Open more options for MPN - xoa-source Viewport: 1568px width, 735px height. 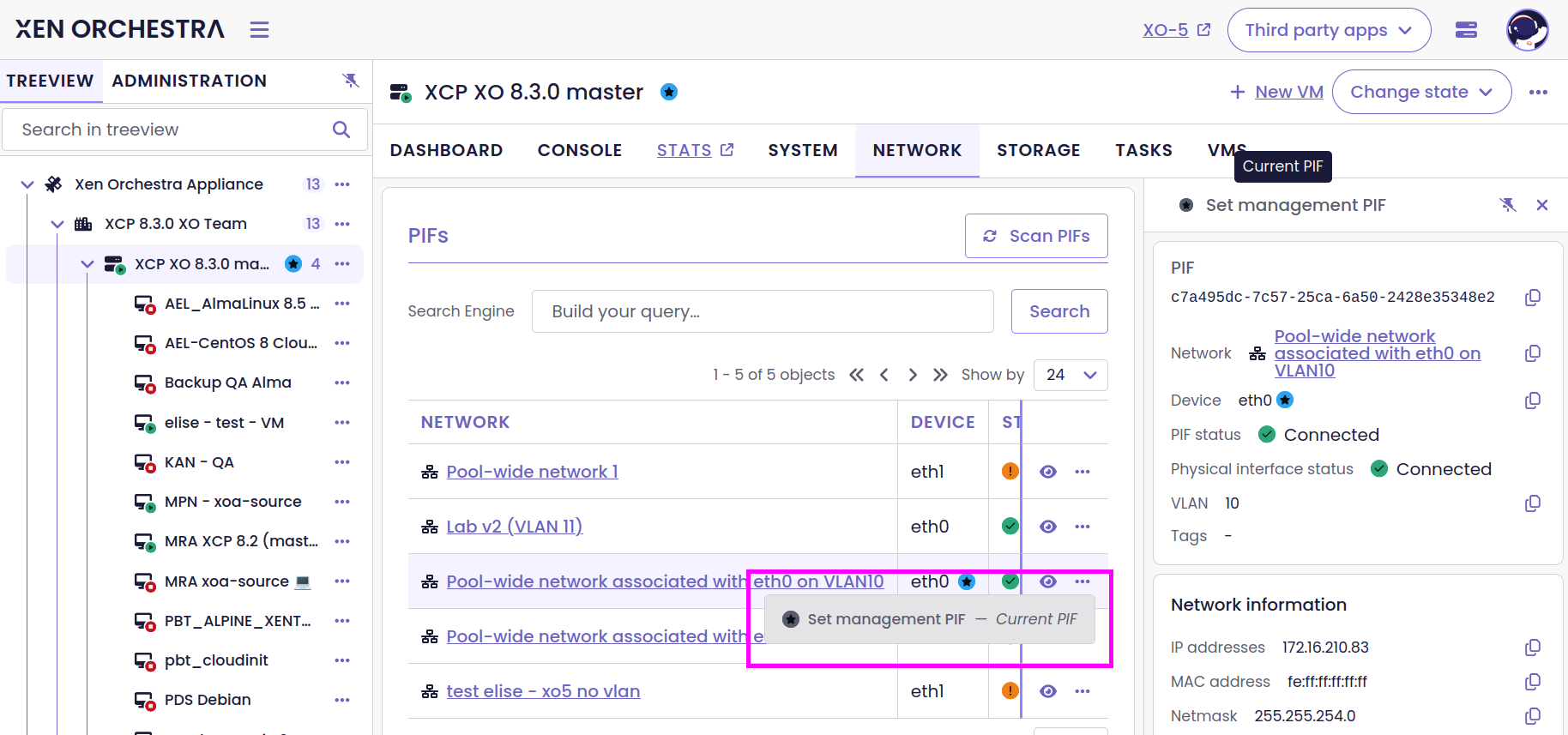[x=342, y=502]
